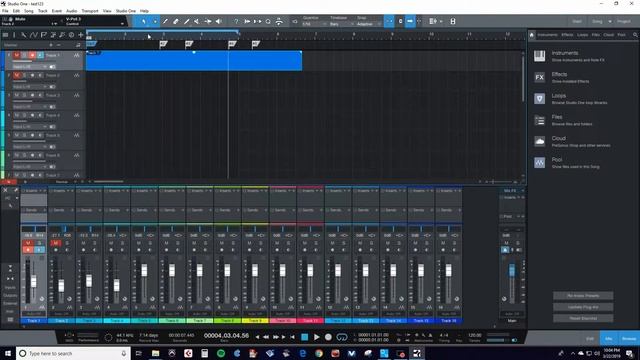The width and height of the screenshot is (640, 360).
Task: Go to browser Home icon
Action: click(532, 35)
